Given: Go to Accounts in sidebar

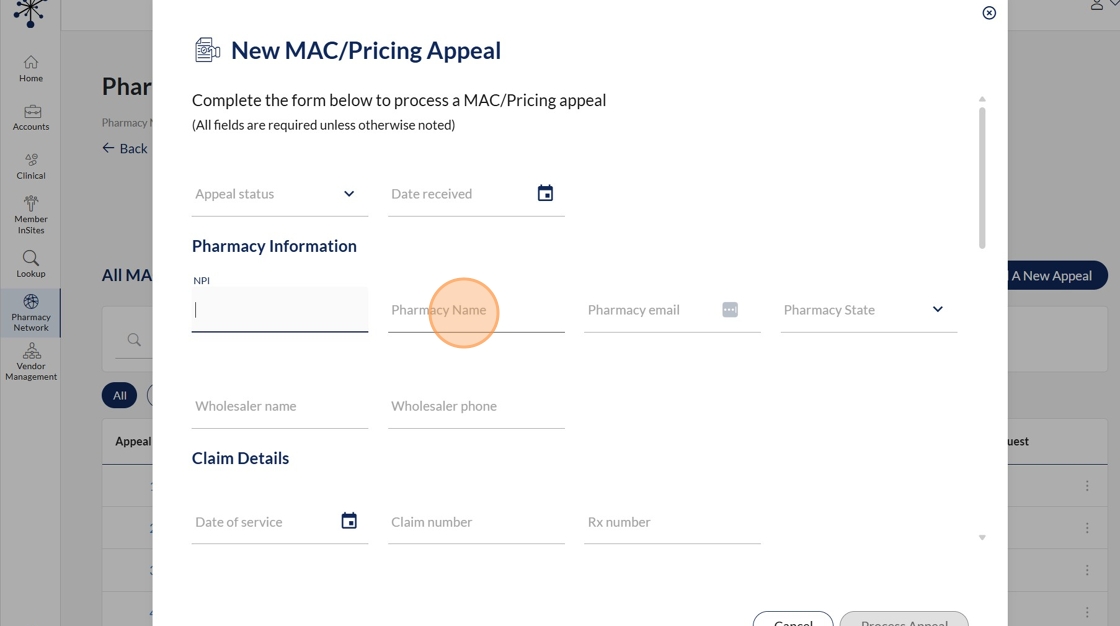Looking at the screenshot, I should click(x=31, y=117).
